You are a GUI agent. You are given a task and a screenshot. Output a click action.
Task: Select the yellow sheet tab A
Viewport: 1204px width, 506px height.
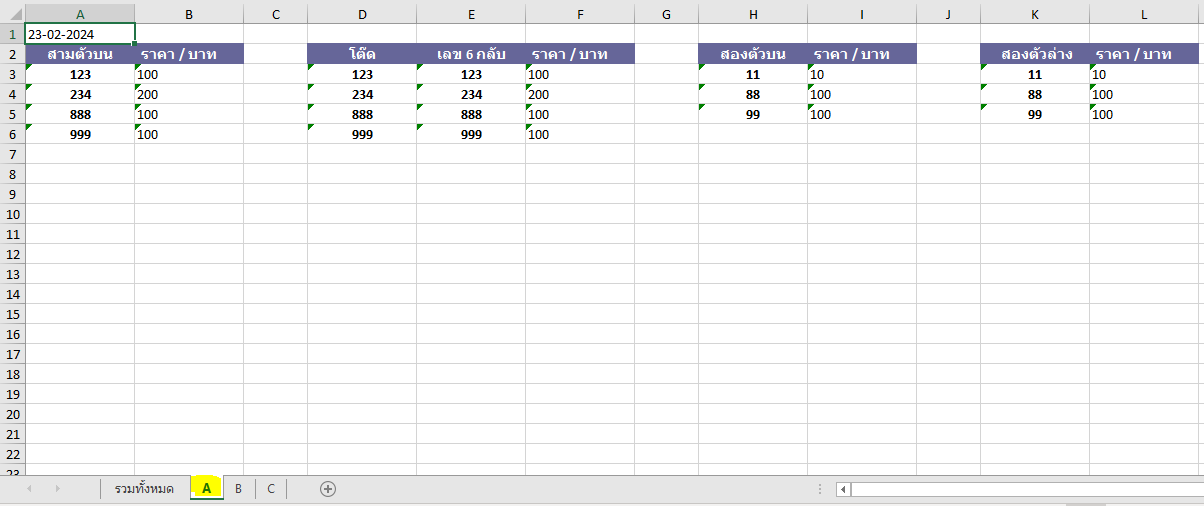(x=206, y=489)
